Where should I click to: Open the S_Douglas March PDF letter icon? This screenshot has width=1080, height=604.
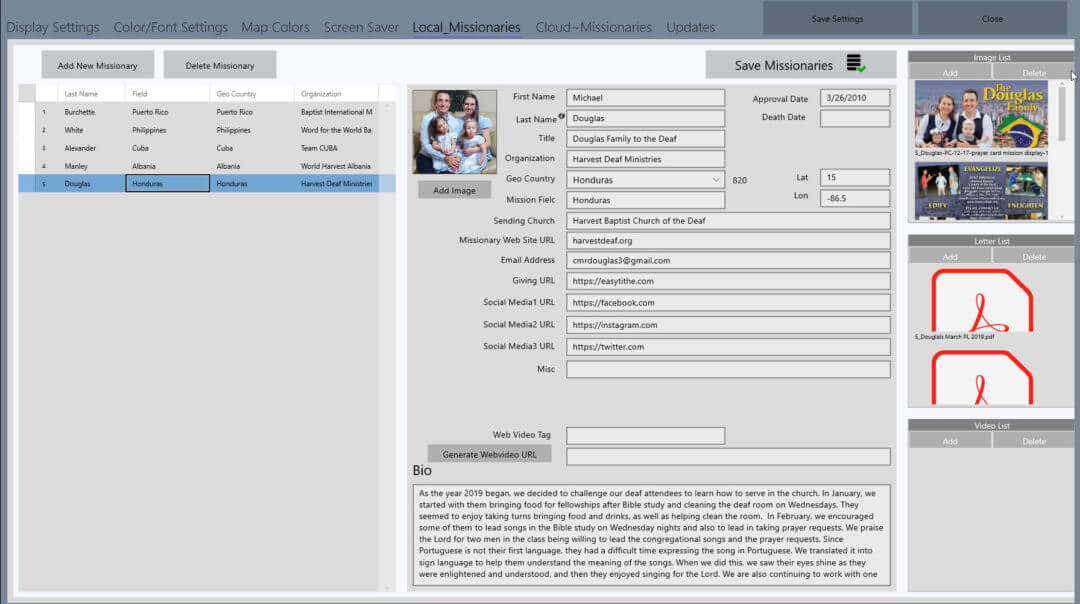point(981,299)
